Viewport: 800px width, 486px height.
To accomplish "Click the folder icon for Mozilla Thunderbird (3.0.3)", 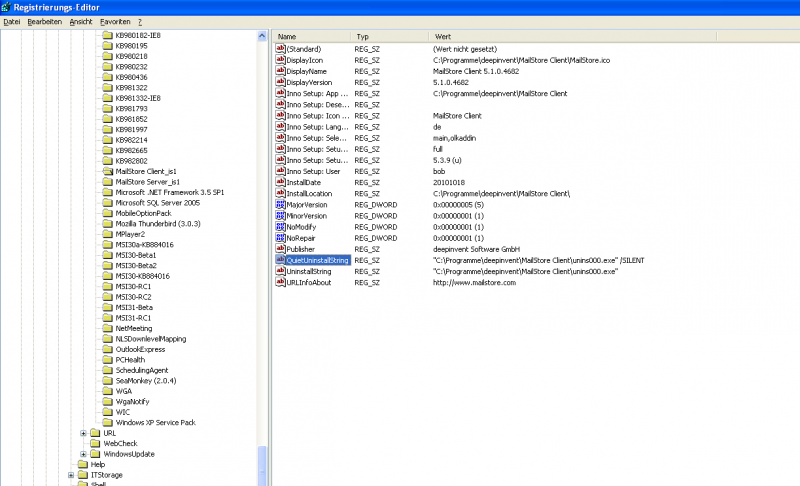I will point(108,223).
